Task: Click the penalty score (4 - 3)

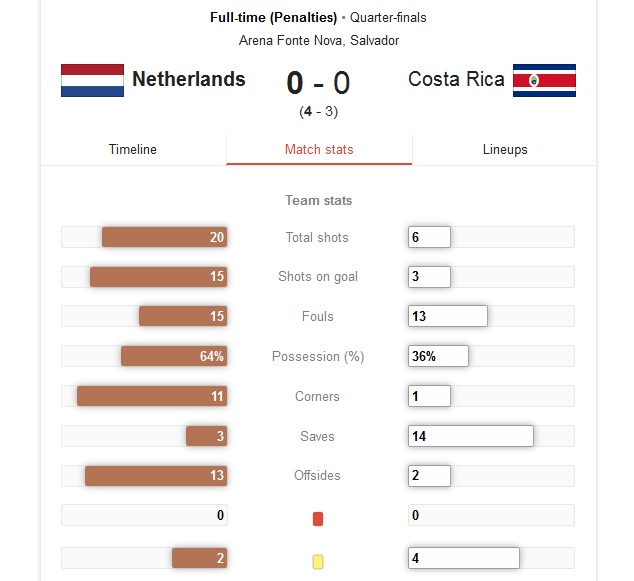Action: point(319,111)
